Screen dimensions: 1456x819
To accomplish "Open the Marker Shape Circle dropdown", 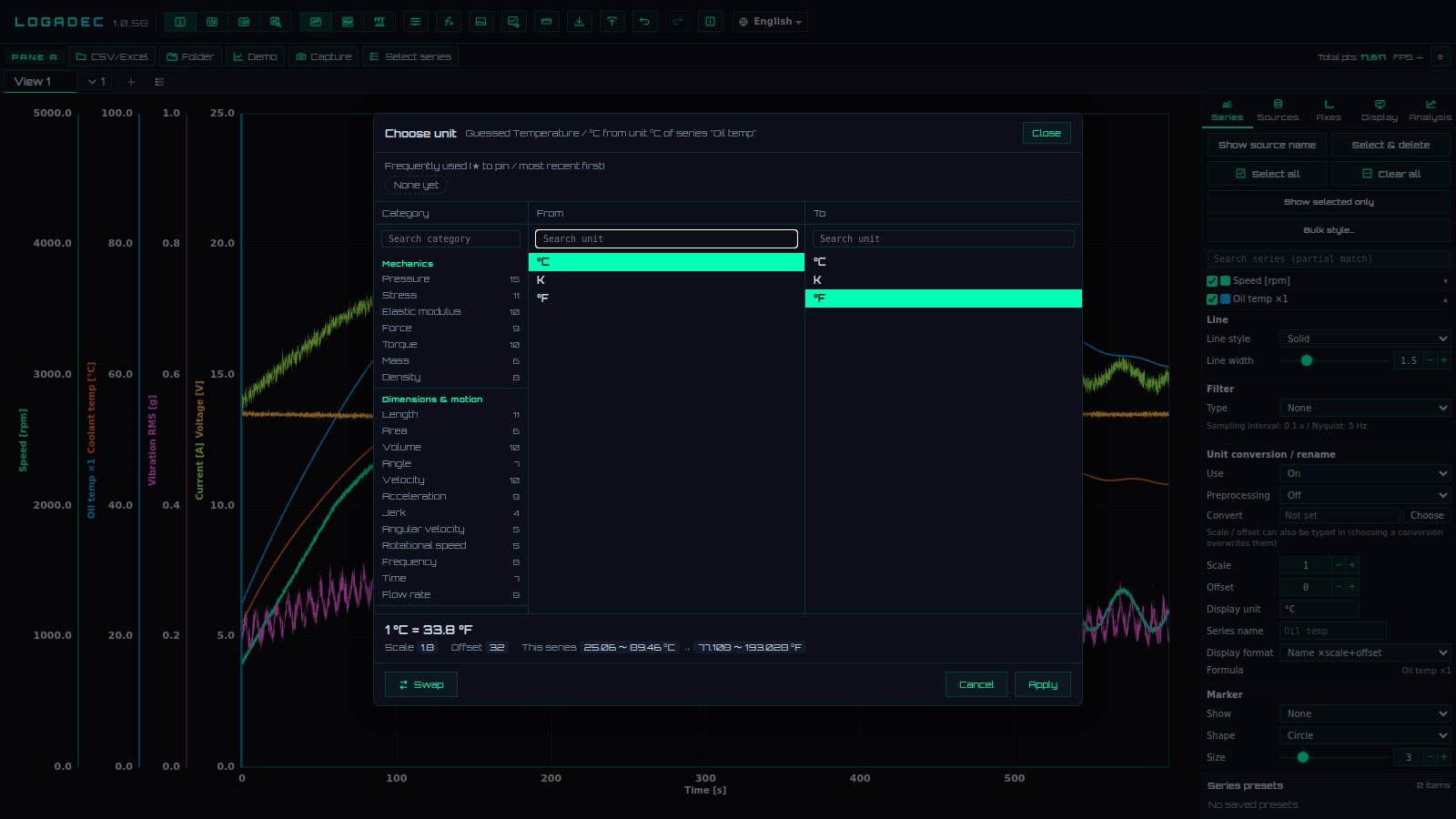I will 1365,735.
